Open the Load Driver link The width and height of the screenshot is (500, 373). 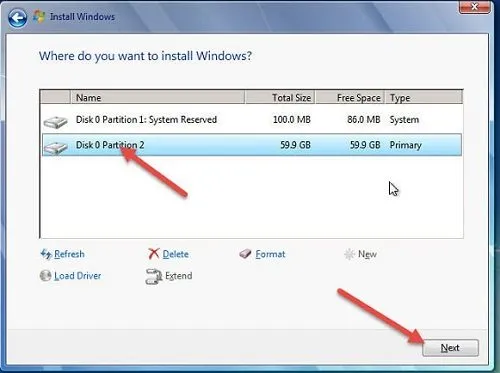click(x=78, y=276)
